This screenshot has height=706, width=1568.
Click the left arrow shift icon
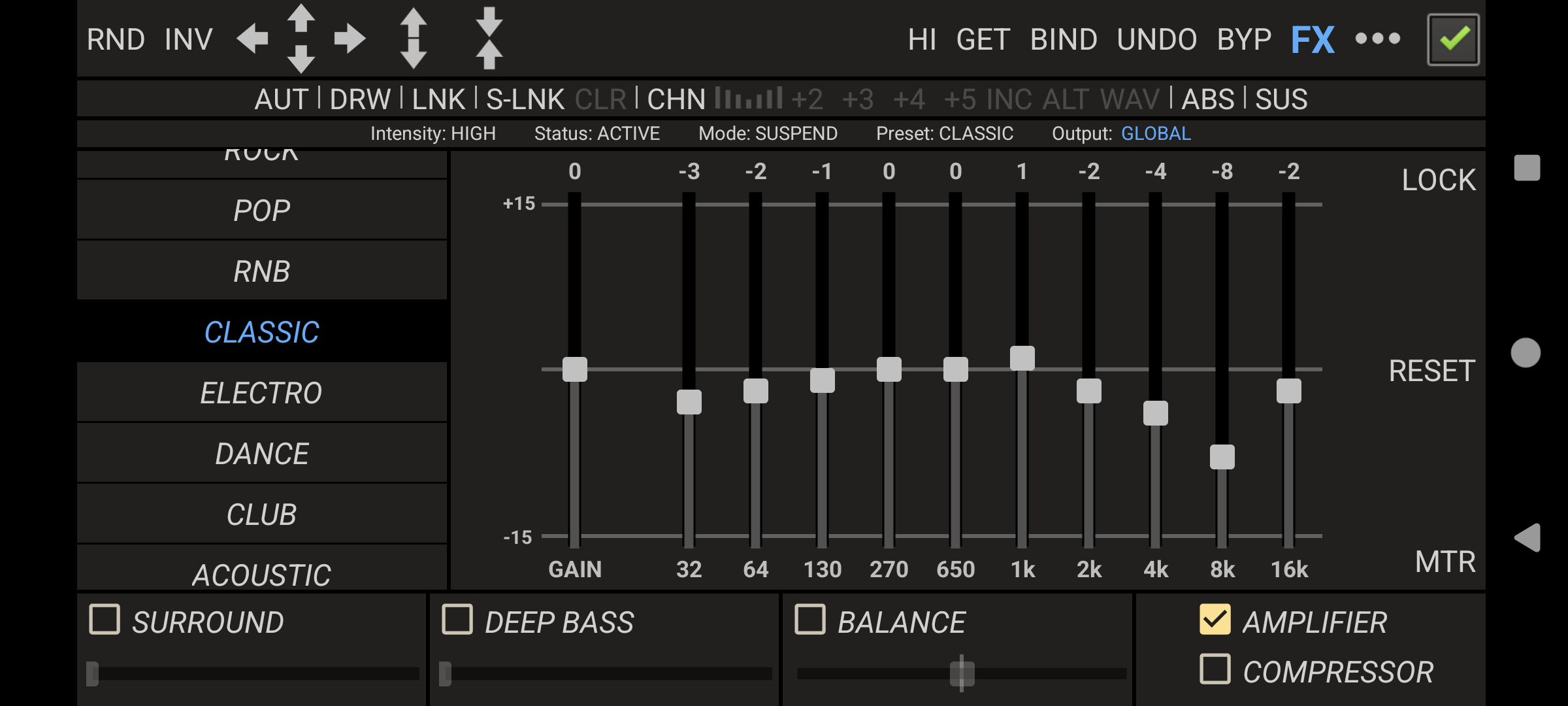pyautogui.click(x=253, y=39)
